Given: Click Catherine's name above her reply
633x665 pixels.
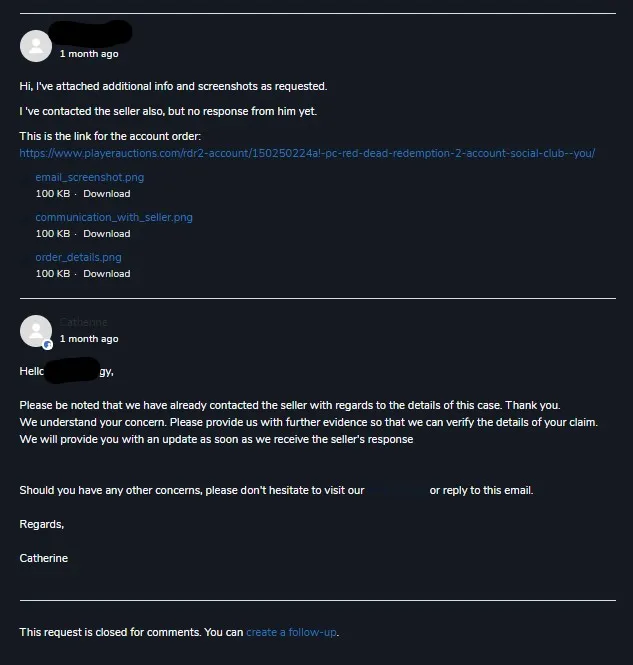Looking at the screenshot, I should click(x=83, y=322).
